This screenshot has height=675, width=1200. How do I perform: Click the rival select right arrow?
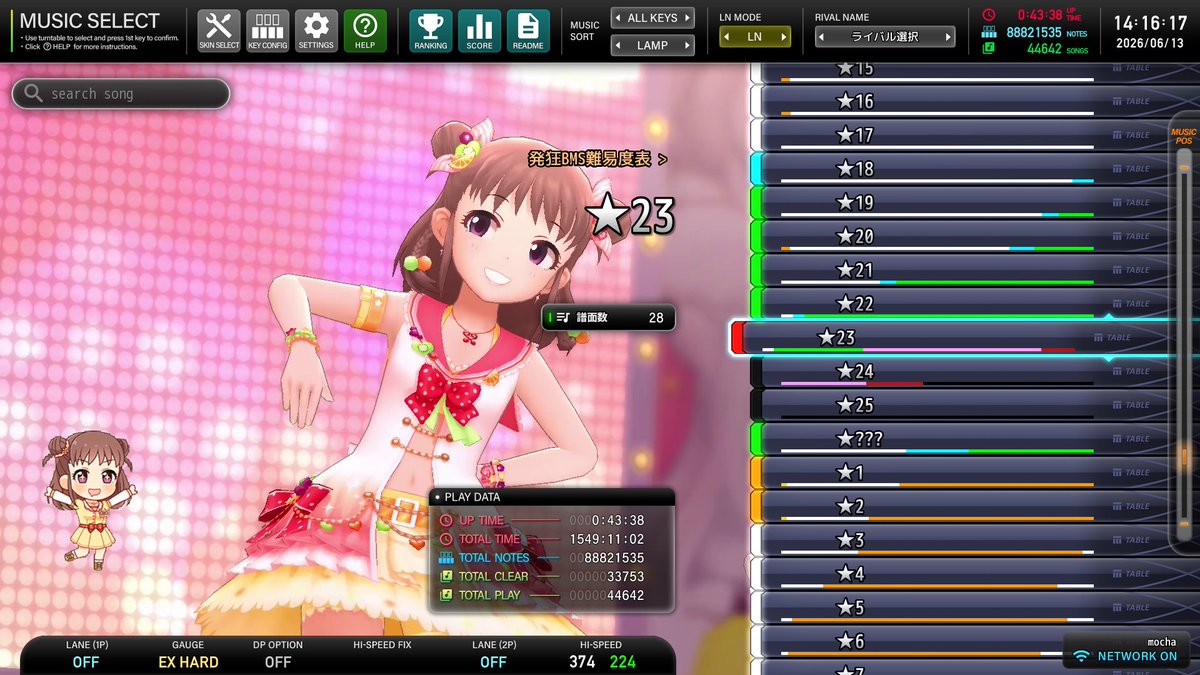coord(948,37)
